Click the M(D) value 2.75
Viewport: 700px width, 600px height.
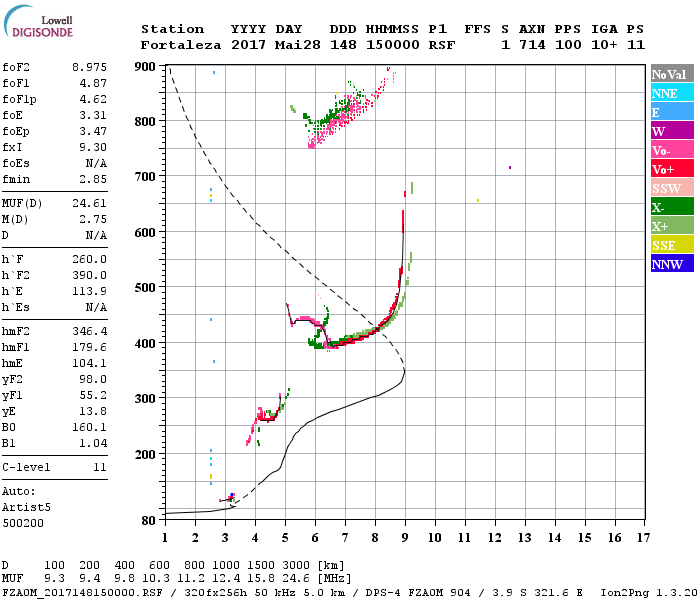click(93, 220)
